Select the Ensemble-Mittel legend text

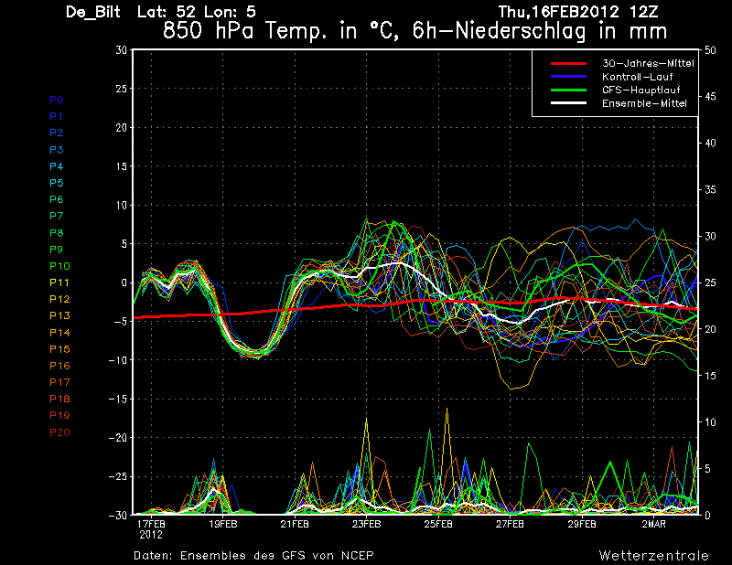pos(644,103)
